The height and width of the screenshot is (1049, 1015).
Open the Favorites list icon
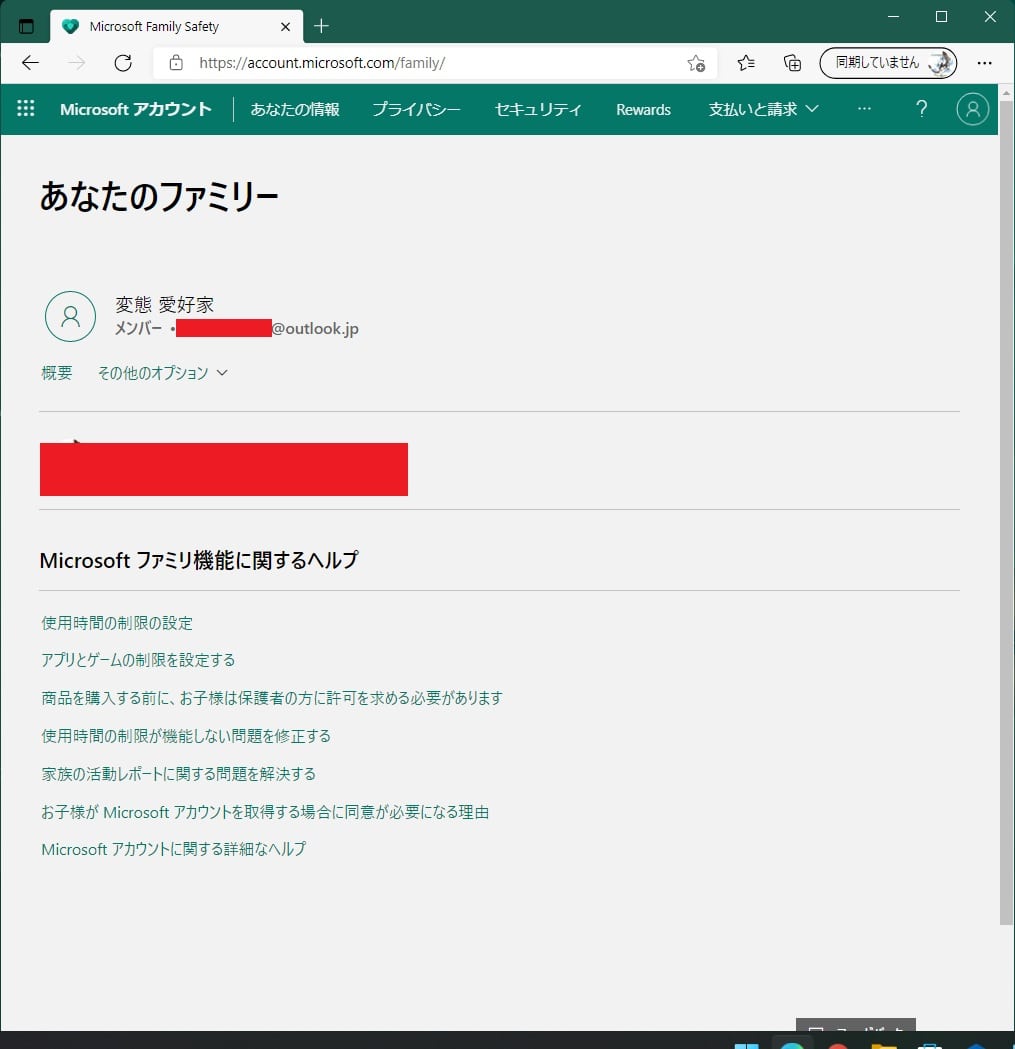click(746, 63)
